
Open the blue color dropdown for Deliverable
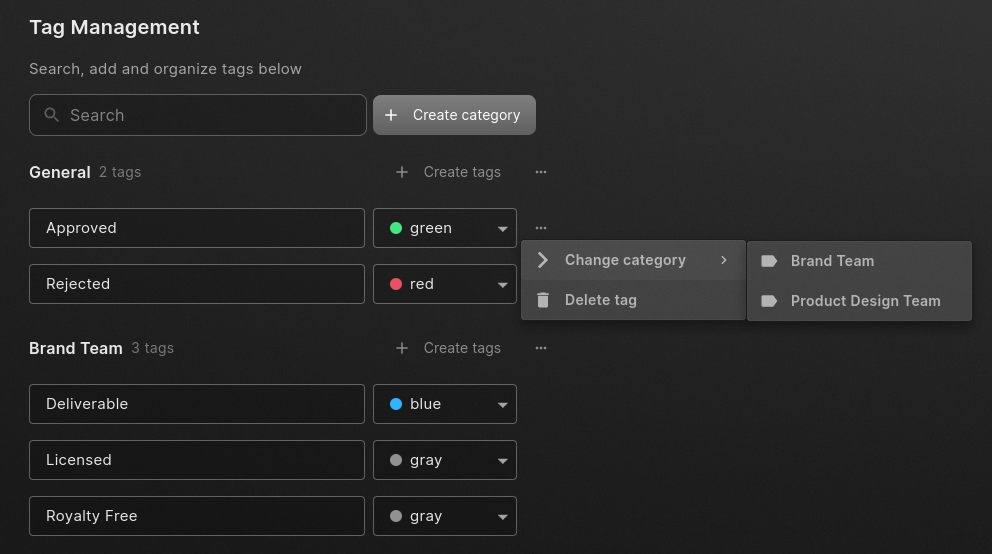pos(445,403)
